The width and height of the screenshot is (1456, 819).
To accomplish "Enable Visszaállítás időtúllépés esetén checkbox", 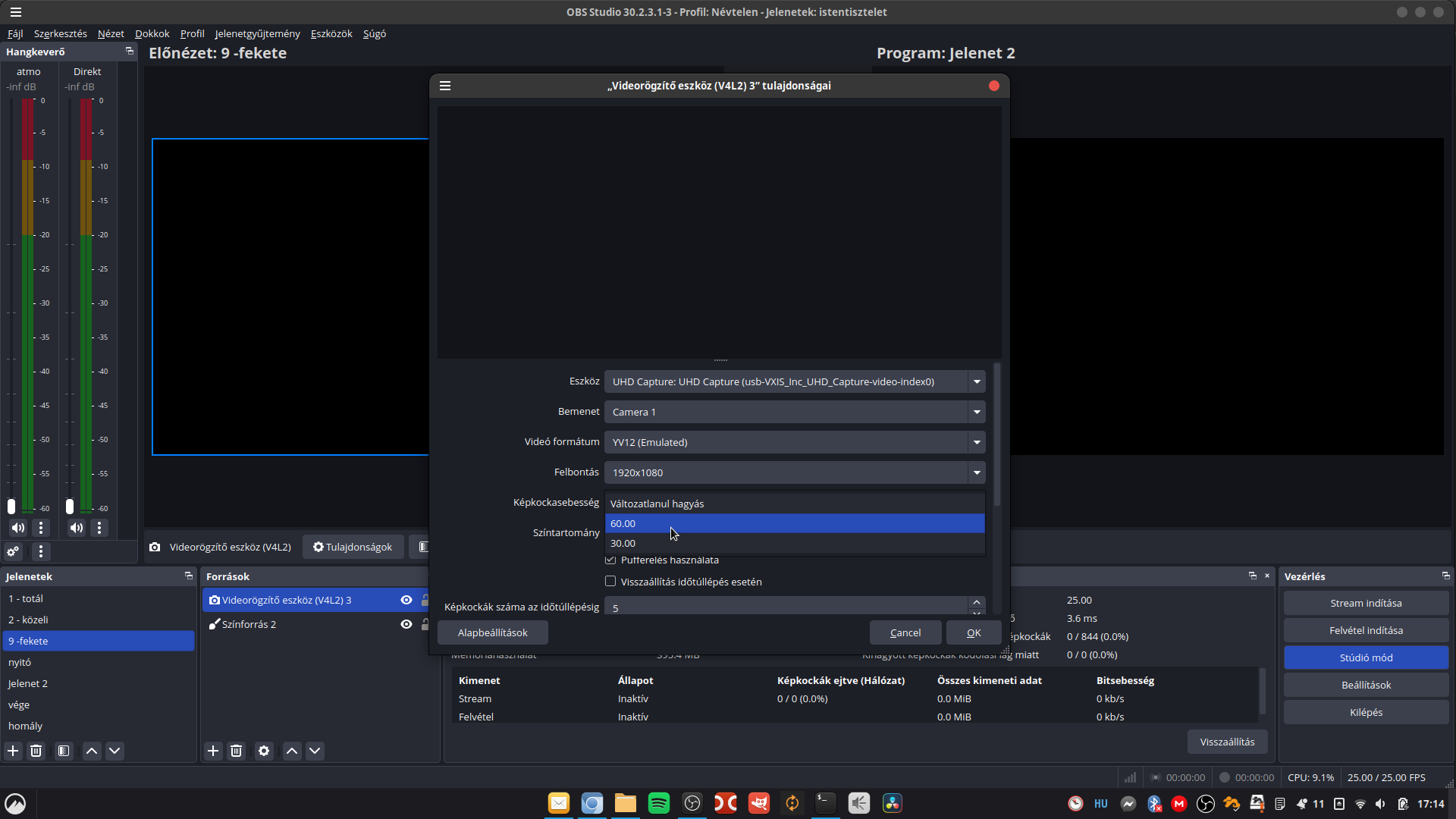I will (610, 582).
